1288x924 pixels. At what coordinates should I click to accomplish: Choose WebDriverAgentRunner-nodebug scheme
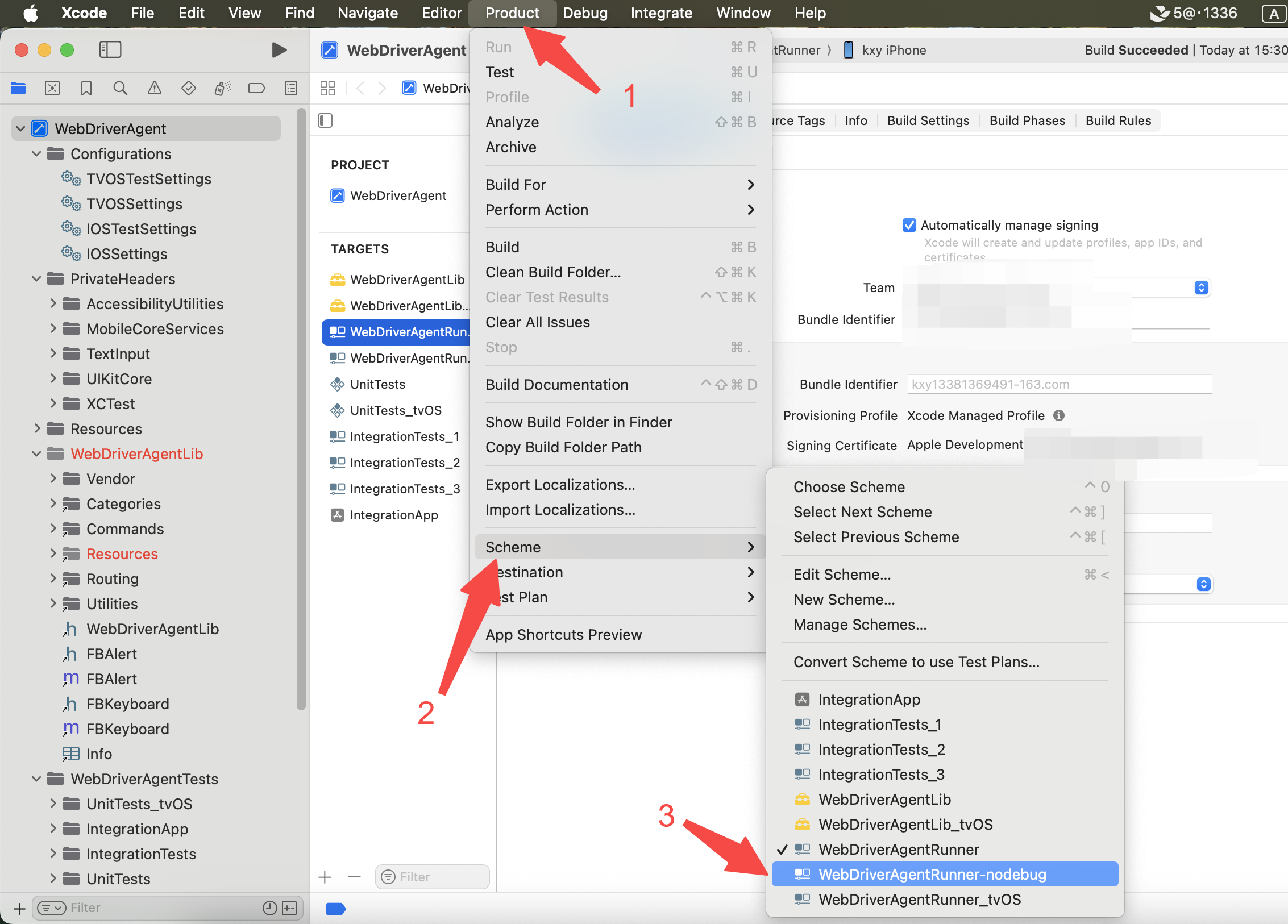(x=932, y=875)
